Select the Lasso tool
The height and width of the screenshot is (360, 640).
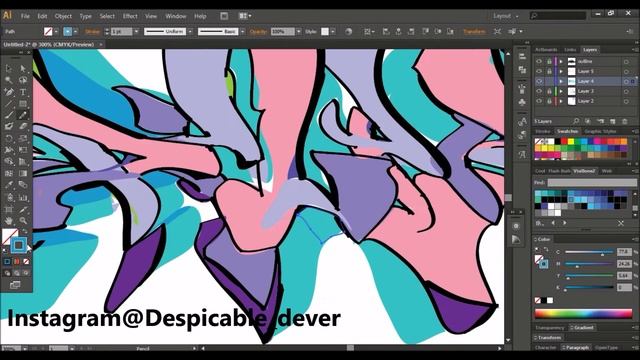pyautogui.click(x=23, y=80)
